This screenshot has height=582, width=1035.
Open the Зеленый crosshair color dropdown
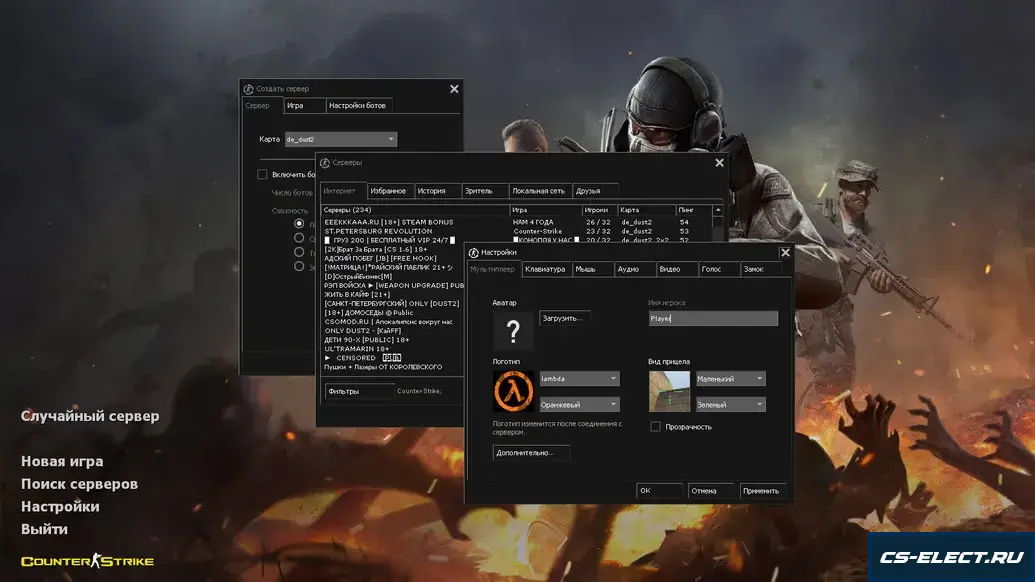pos(730,405)
